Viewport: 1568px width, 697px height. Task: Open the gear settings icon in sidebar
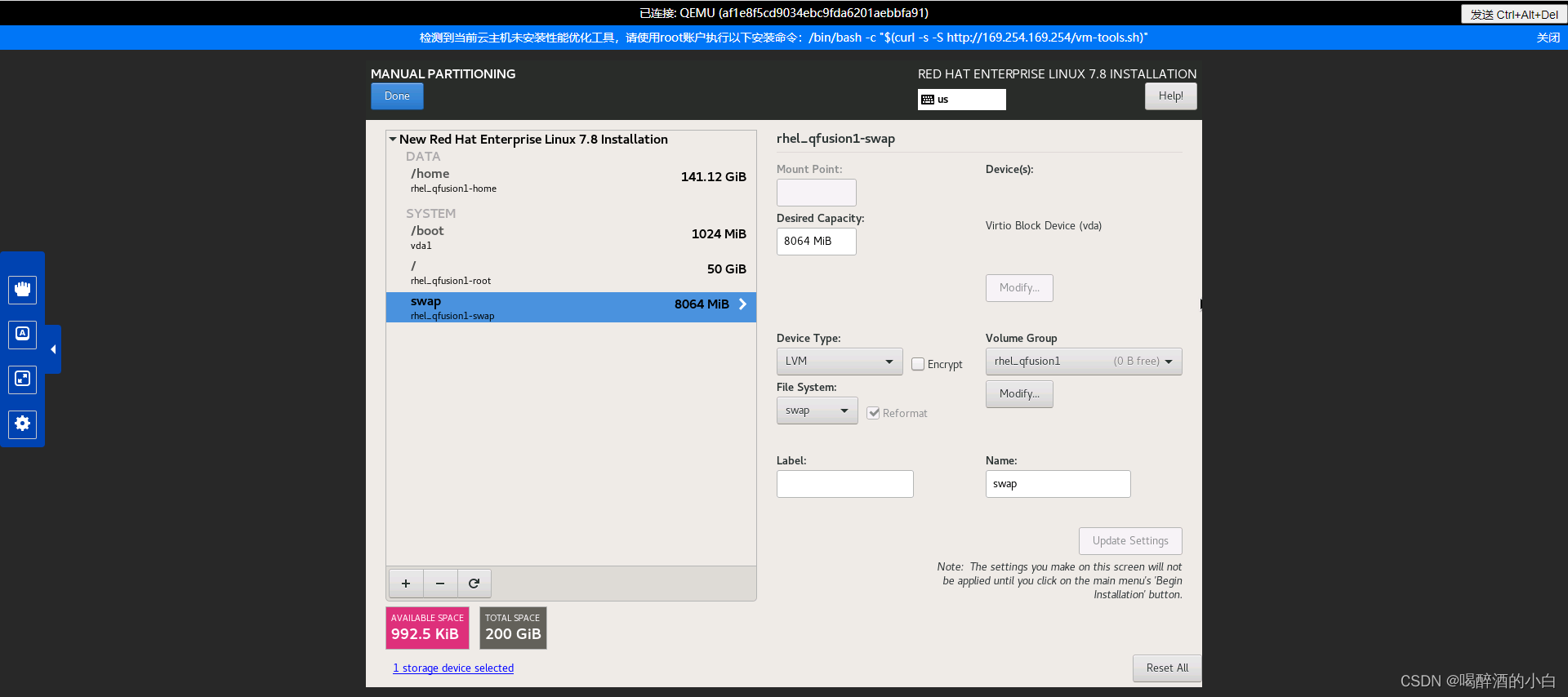coord(22,424)
